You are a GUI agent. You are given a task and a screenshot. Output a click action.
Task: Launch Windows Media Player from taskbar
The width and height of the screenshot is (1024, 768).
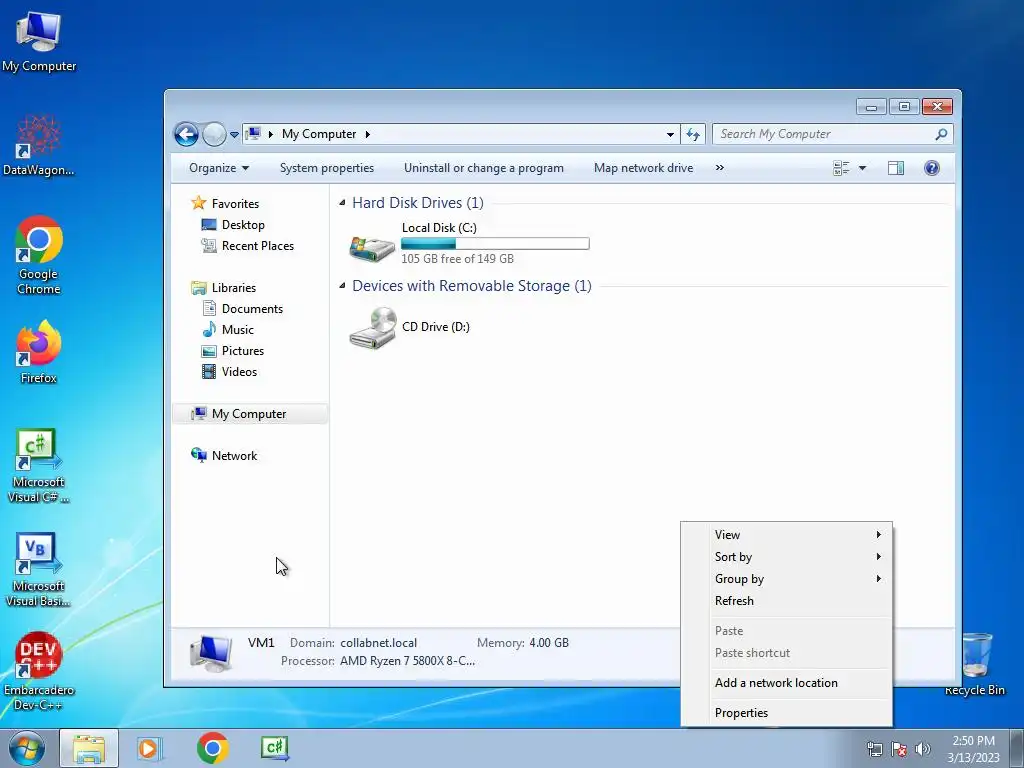pos(150,748)
